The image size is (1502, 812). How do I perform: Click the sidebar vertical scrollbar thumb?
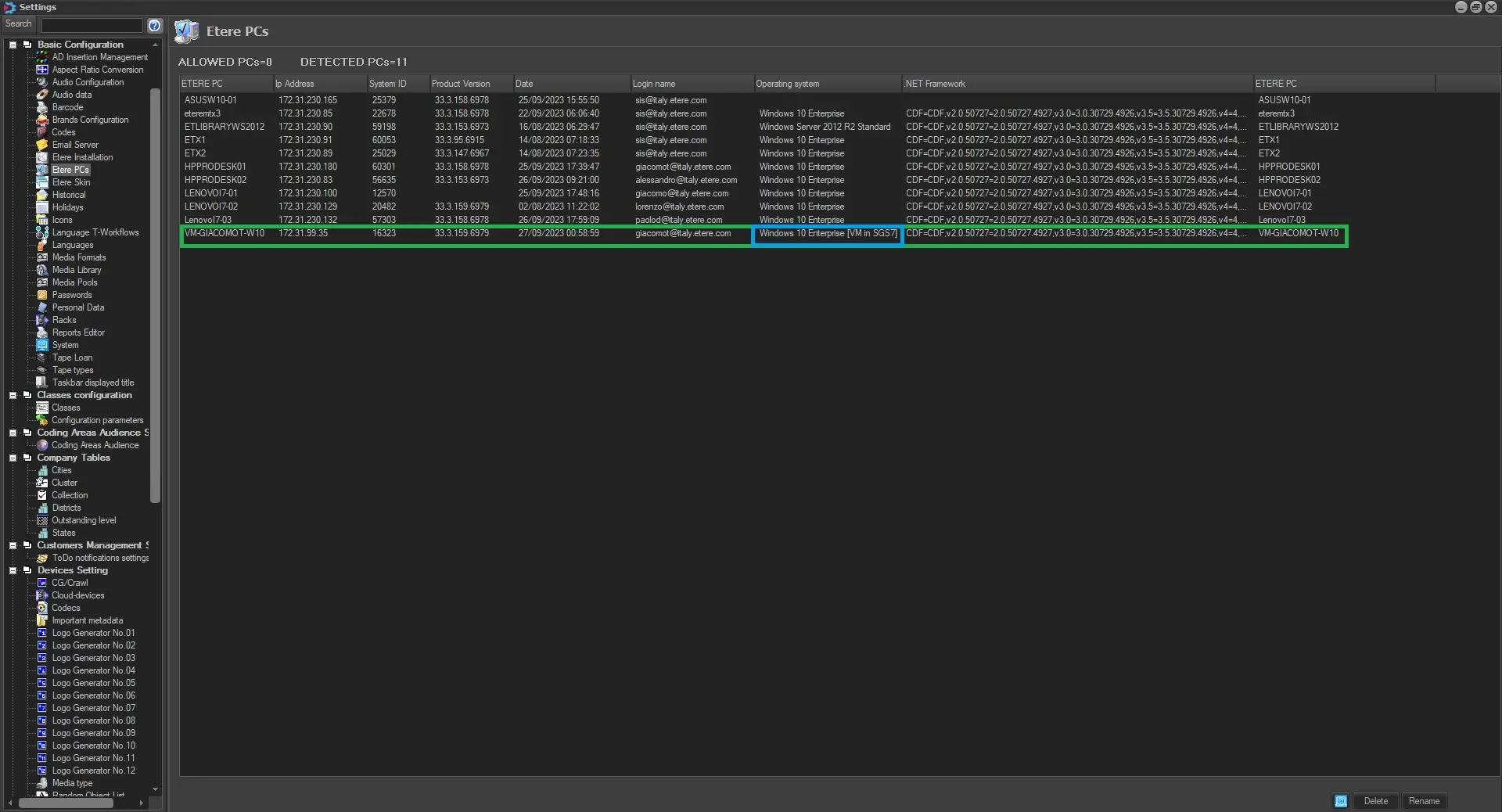(x=155, y=297)
